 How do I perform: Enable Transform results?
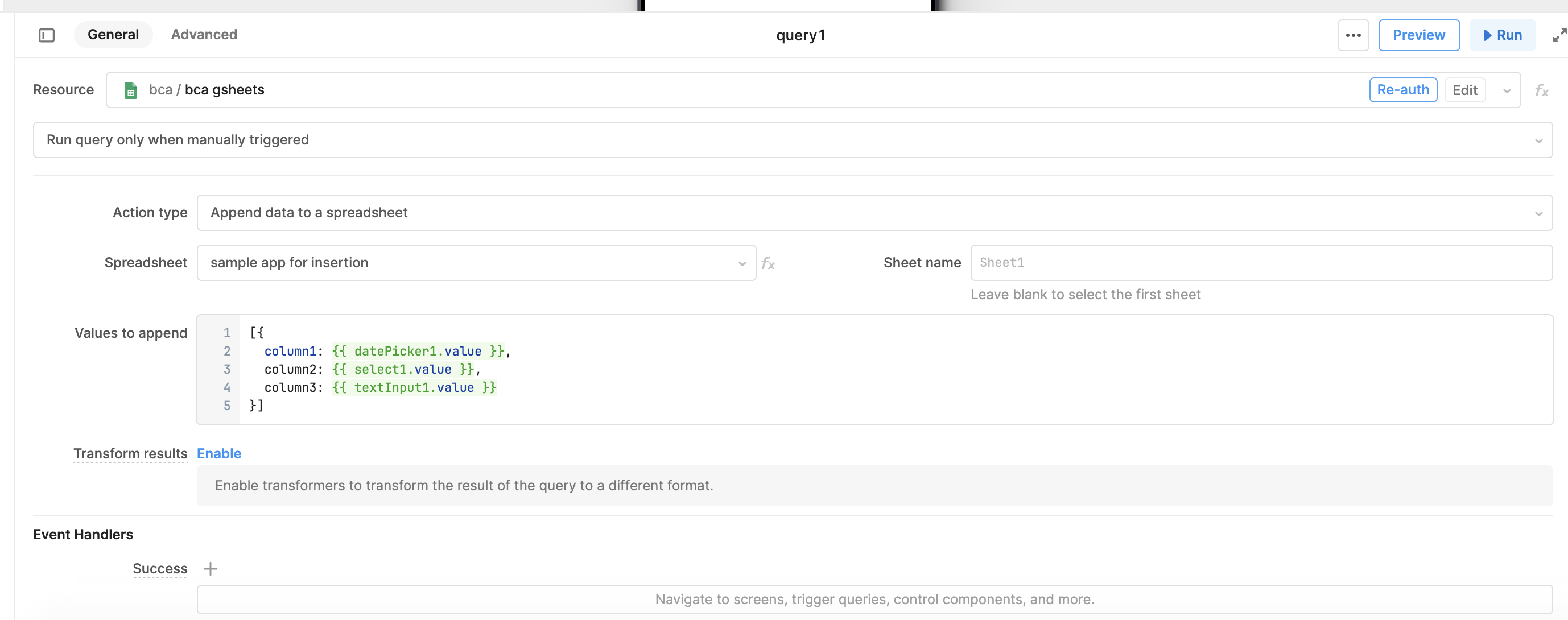(219, 453)
